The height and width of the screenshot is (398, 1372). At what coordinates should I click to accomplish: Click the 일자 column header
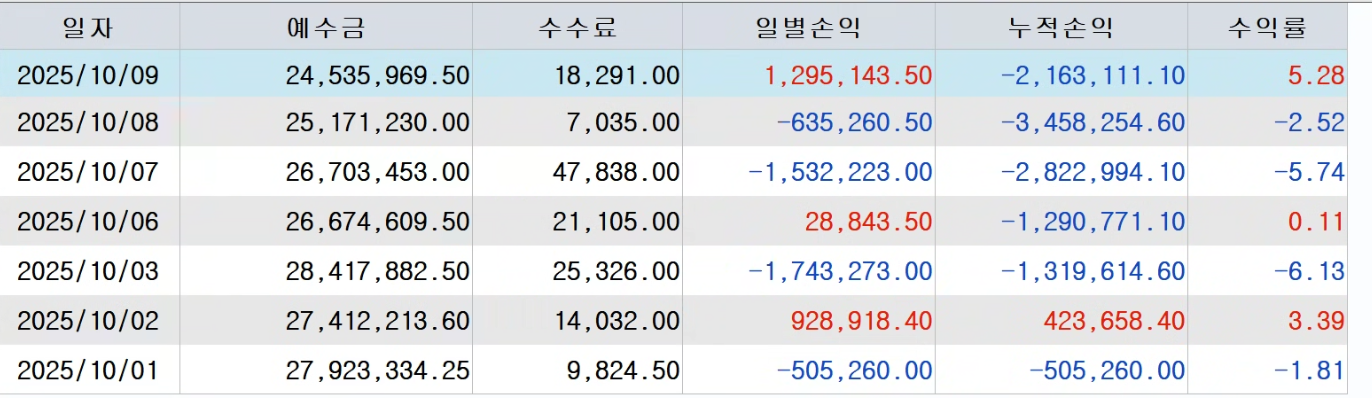pyautogui.click(x=89, y=26)
